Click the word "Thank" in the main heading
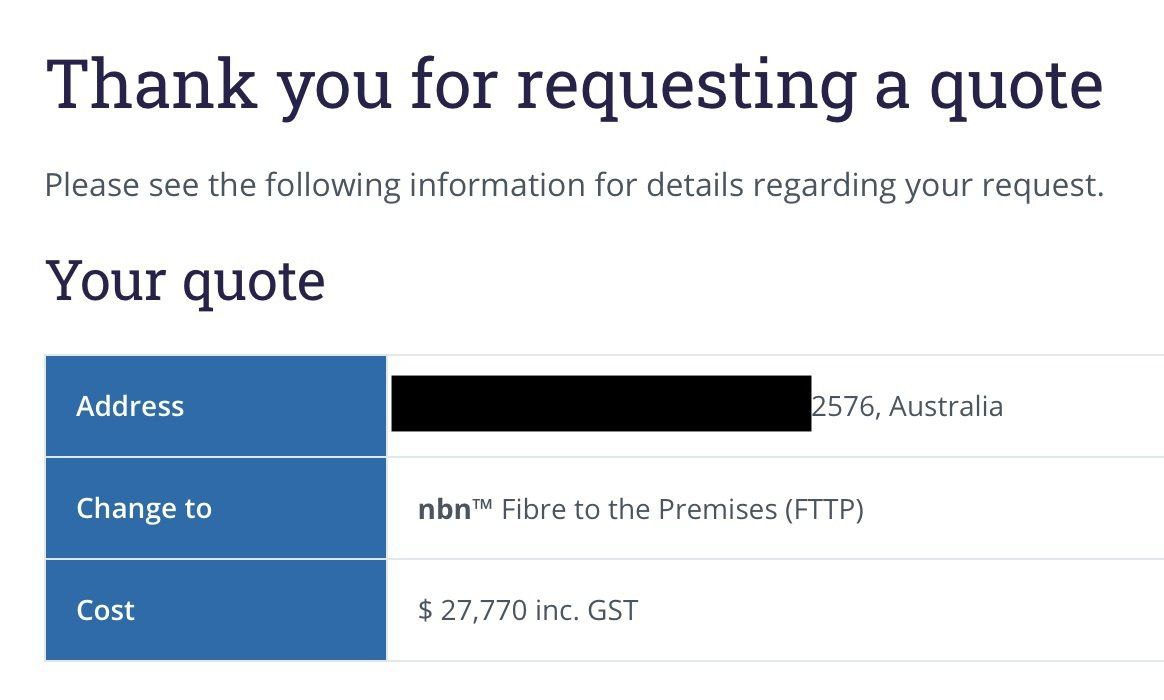 pos(151,83)
